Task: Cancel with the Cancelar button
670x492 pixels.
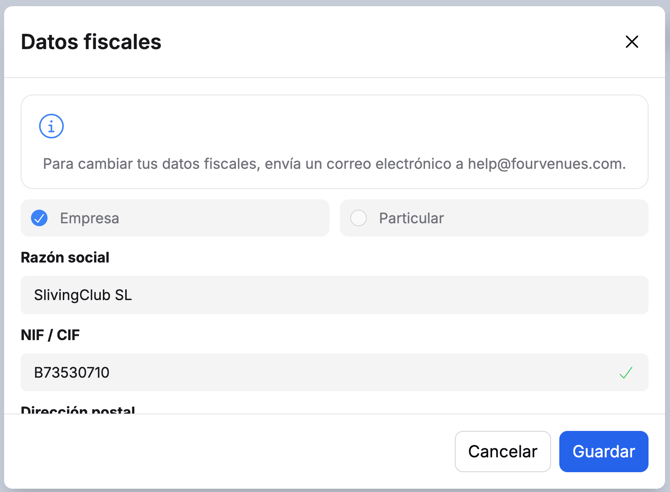Action: pyautogui.click(x=502, y=451)
